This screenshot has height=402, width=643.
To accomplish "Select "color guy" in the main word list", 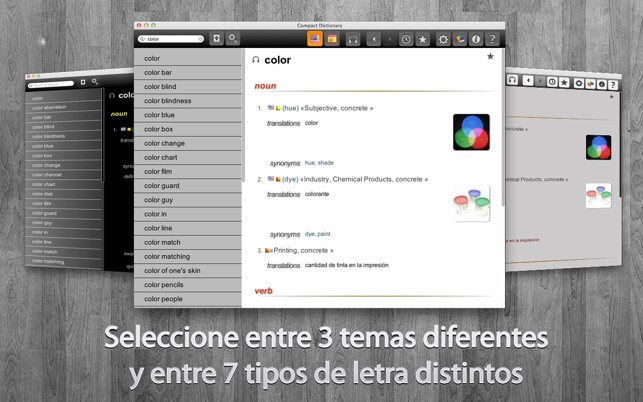I will 188,200.
